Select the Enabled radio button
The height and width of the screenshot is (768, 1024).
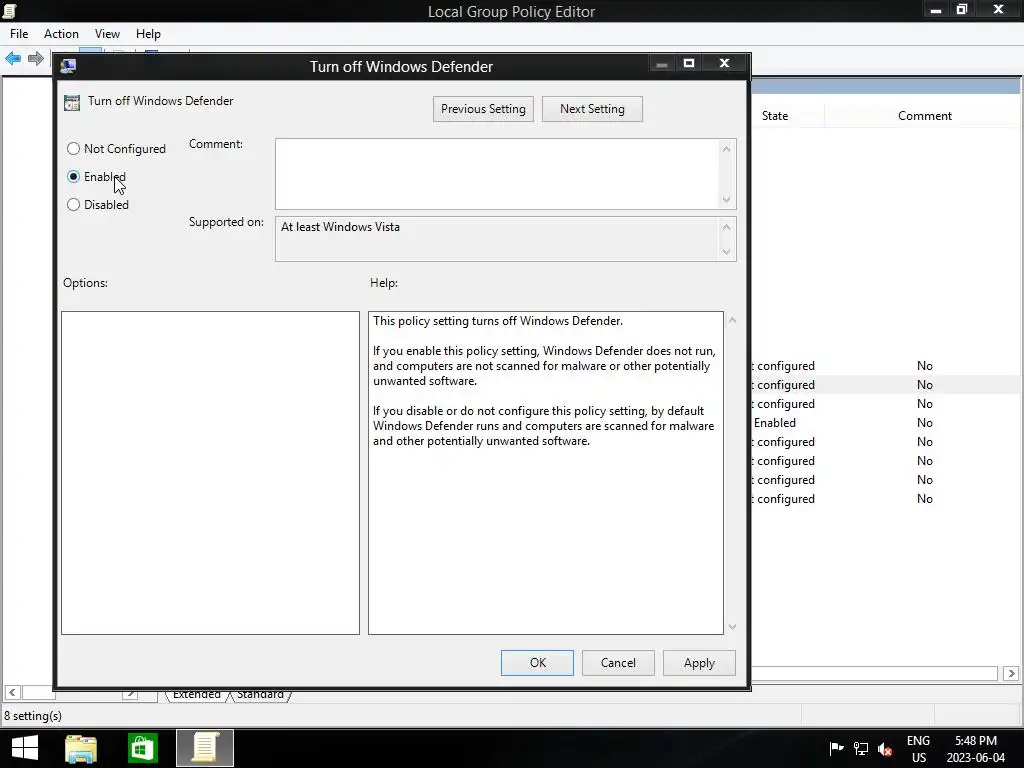click(x=74, y=177)
